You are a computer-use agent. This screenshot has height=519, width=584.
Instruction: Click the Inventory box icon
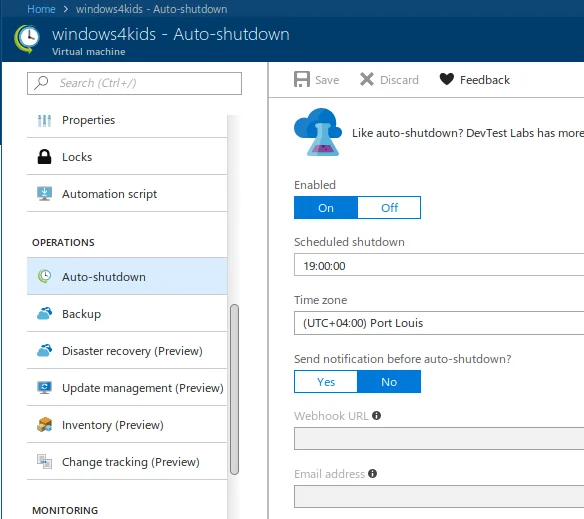44,424
